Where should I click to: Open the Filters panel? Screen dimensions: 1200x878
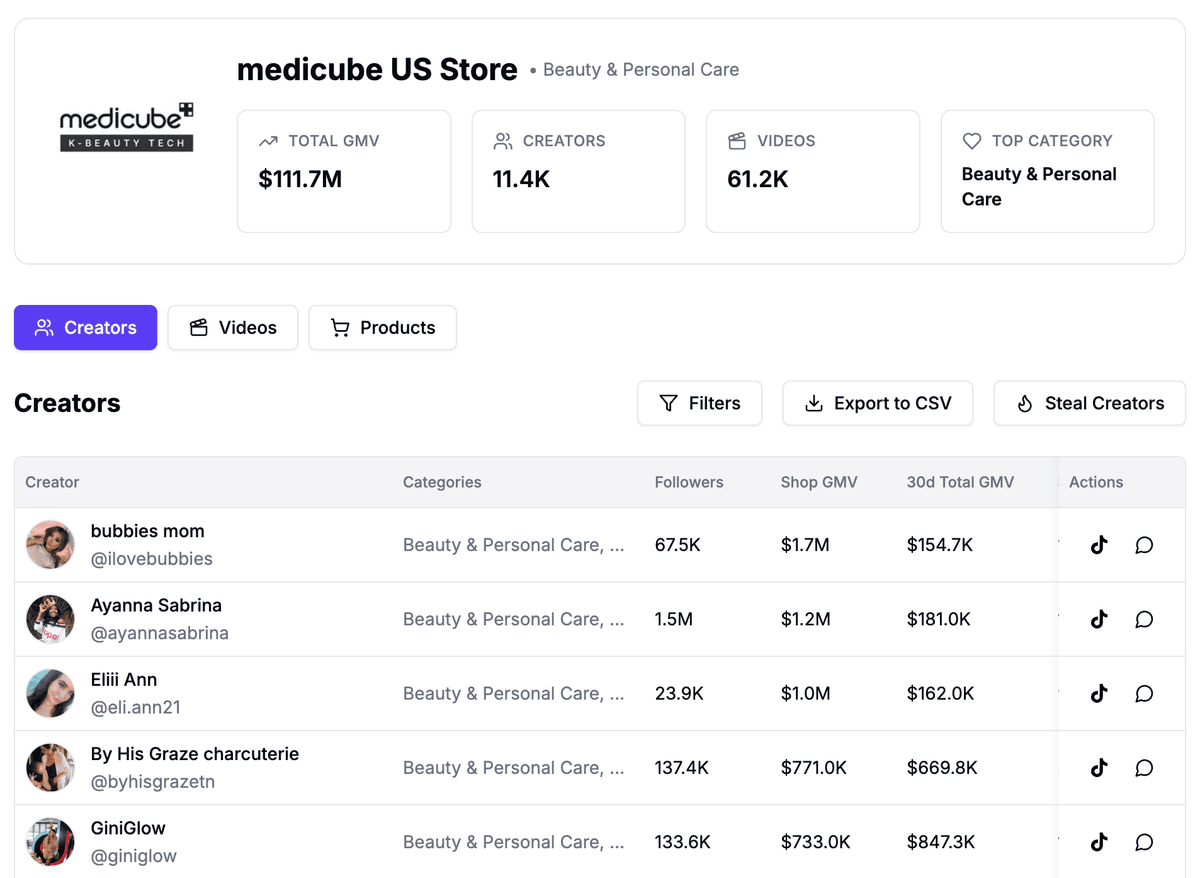[699, 403]
